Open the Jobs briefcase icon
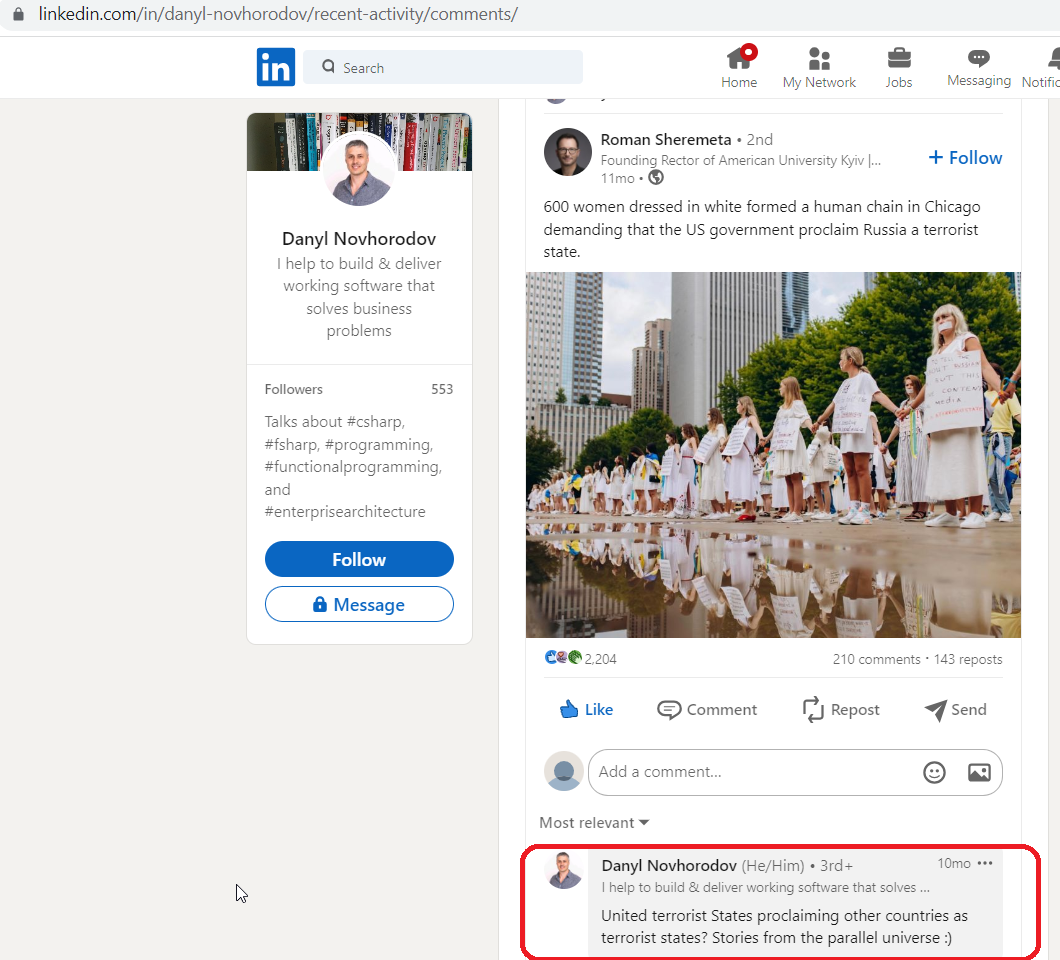This screenshot has width=1060, height=960. click(898, 59)
